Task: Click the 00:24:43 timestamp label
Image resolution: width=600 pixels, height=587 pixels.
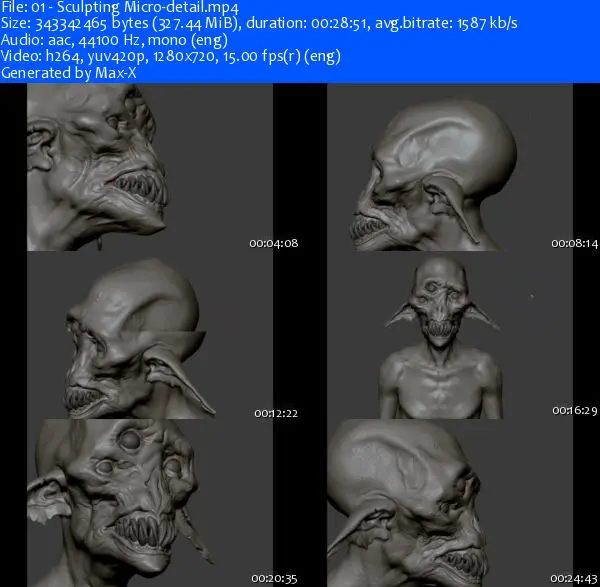Action: coord(574,579)
